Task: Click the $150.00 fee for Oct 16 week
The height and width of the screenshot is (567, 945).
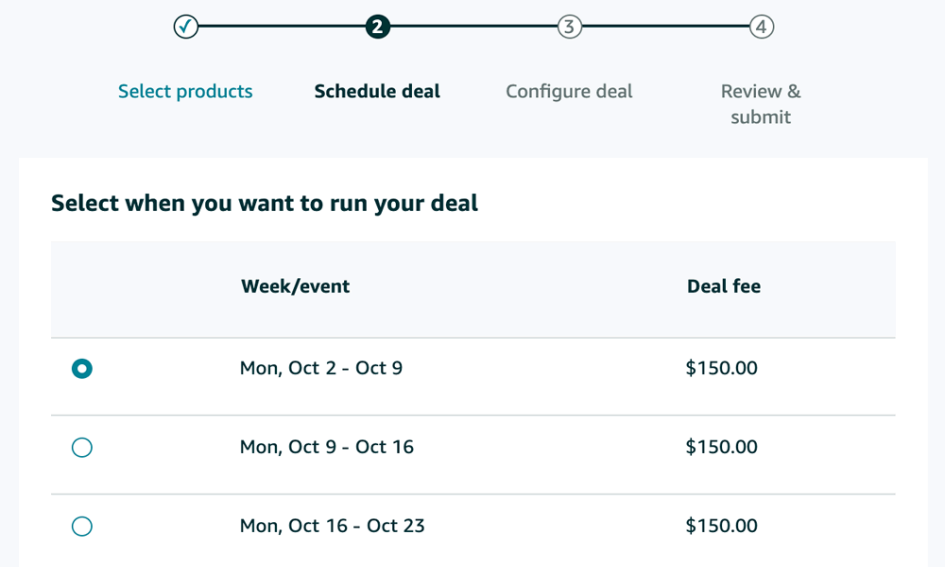Action: (x=721, y=526)
